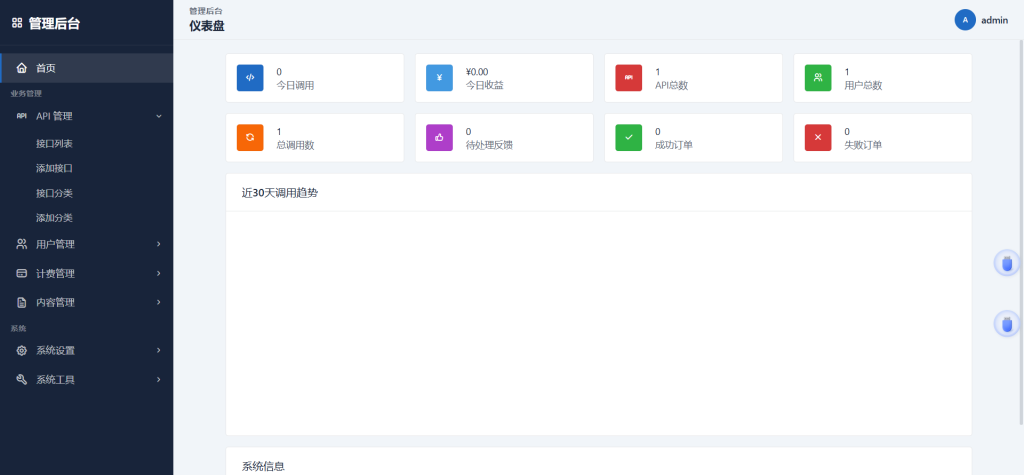The height and width of the screenshot is (475, 1024).
Task: Click the 近30天调用趋势 chart title
Action: point(280,193)
